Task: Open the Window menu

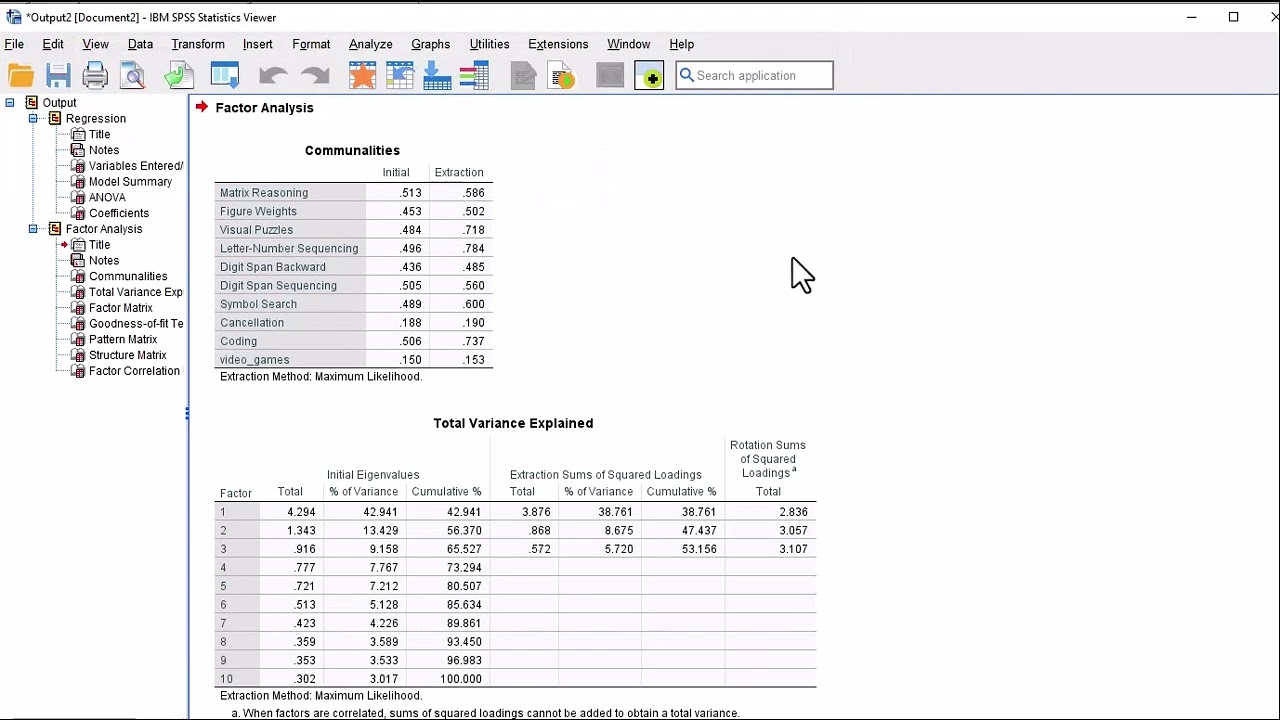Action: point(628,44)
